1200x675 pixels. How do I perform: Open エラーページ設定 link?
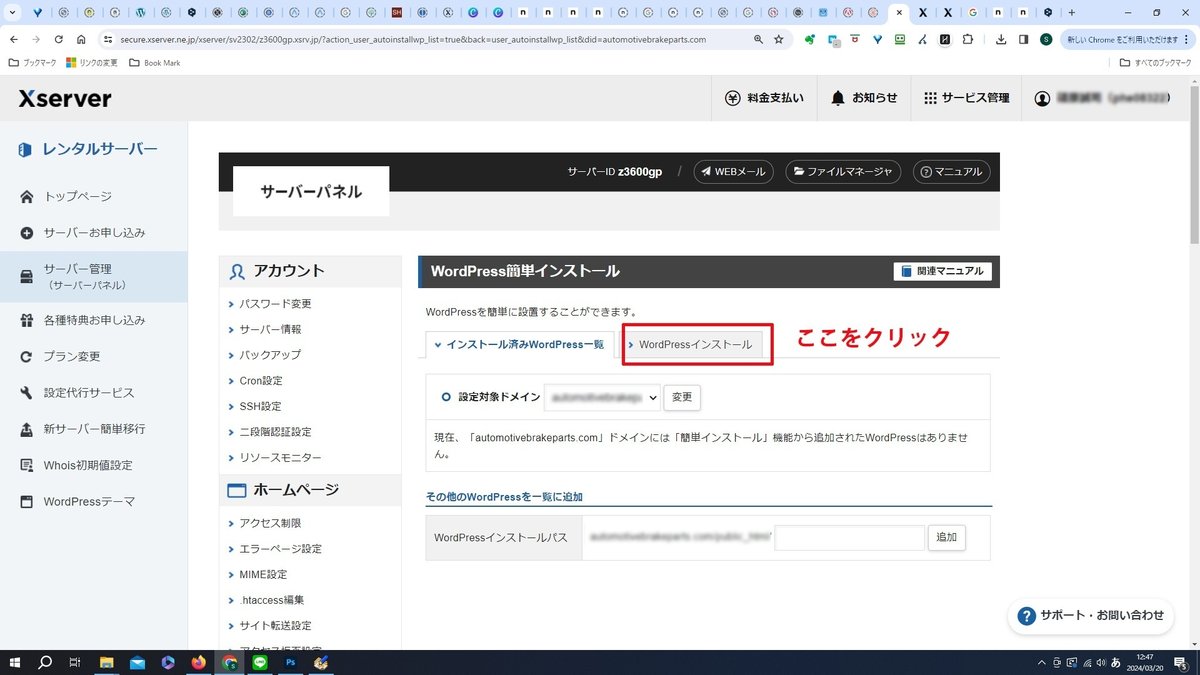(x=280, y=549)
